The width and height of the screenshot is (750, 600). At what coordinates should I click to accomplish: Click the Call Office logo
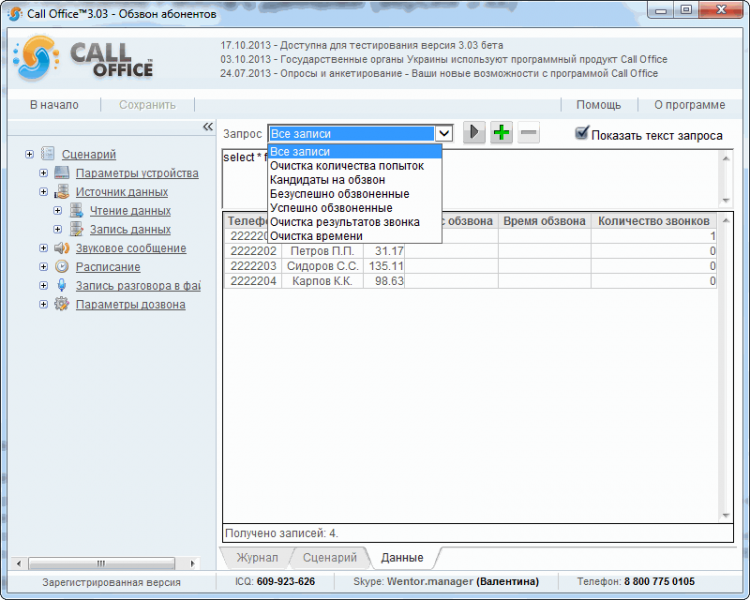pyautogui.click(x=84, y=59)
